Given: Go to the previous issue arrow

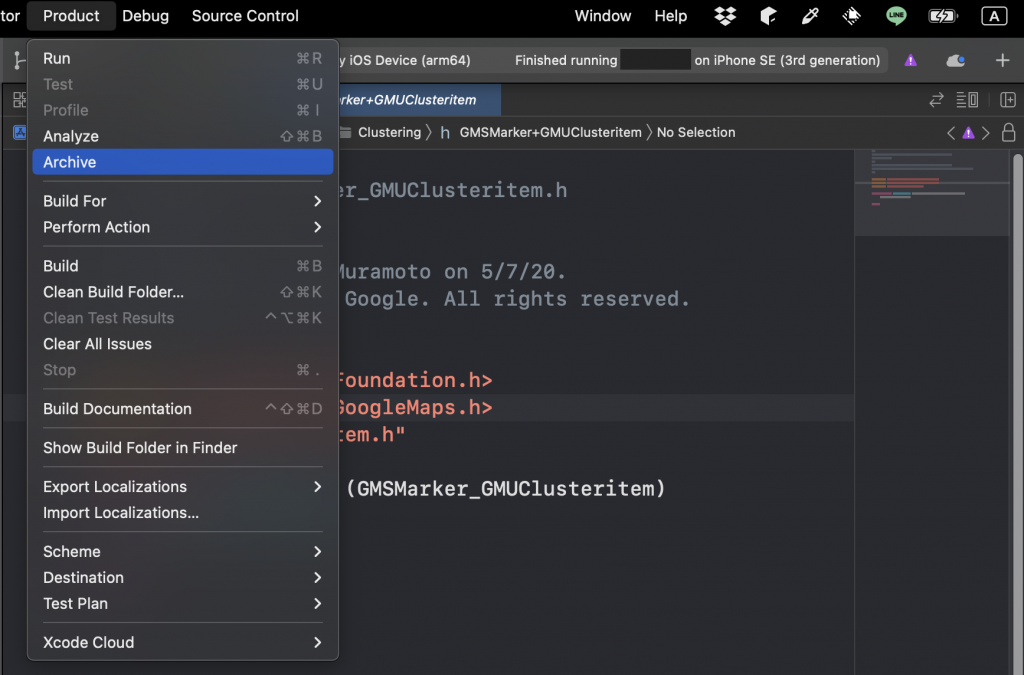Looking at the screenshot, I should click(951, 133).
